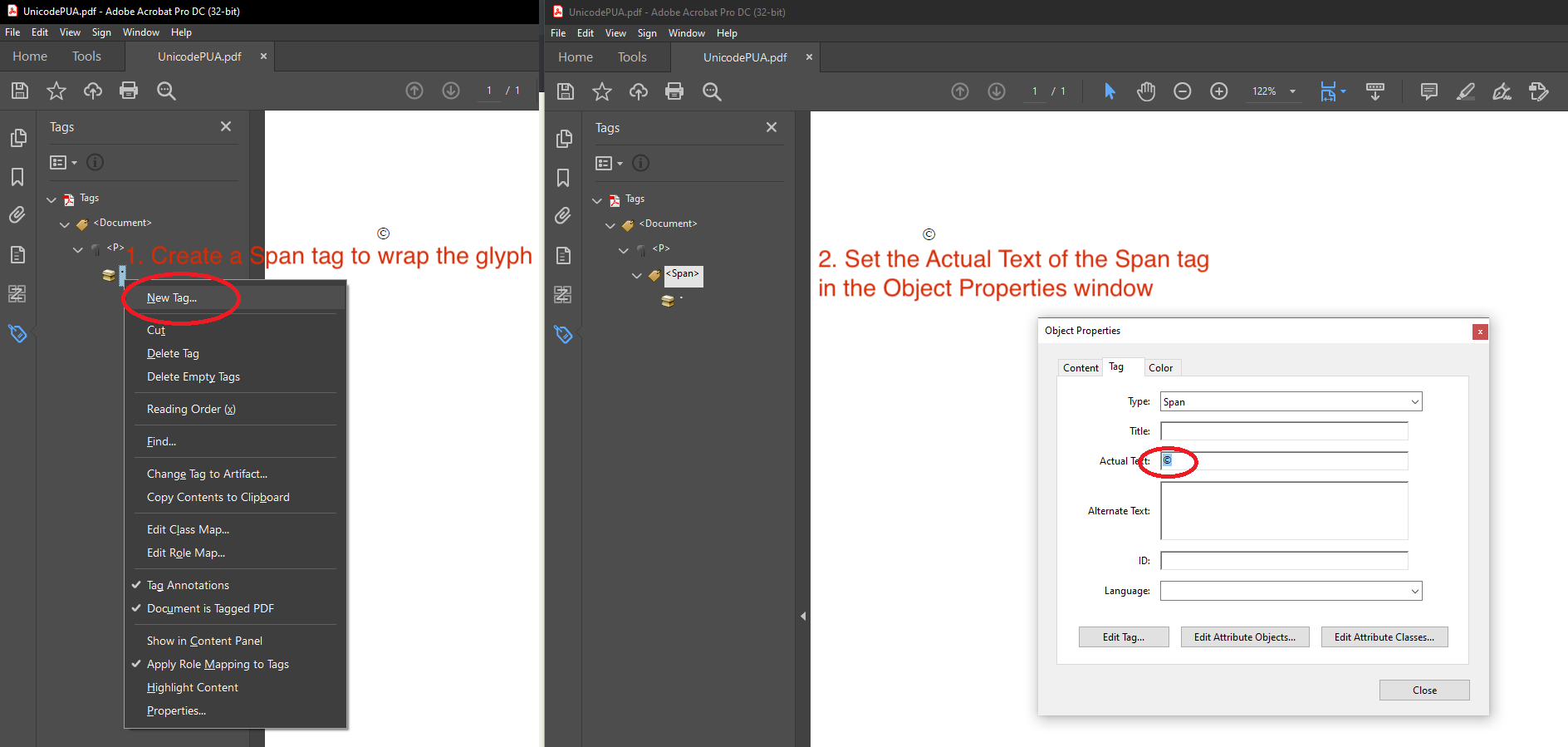Click the Edit Attribute Objects button
Viewport: 1568px width, 747px height.
(1244, 637)
